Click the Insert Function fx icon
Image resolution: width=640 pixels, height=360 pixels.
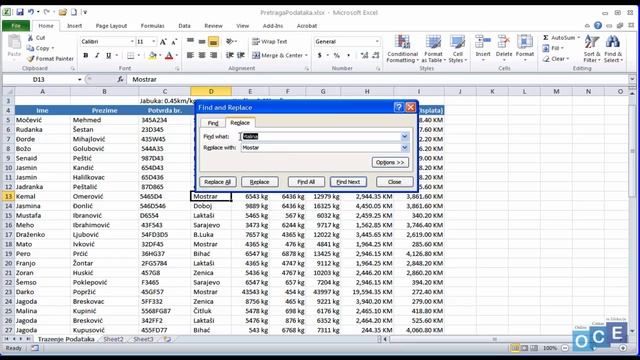coord(120,79)
